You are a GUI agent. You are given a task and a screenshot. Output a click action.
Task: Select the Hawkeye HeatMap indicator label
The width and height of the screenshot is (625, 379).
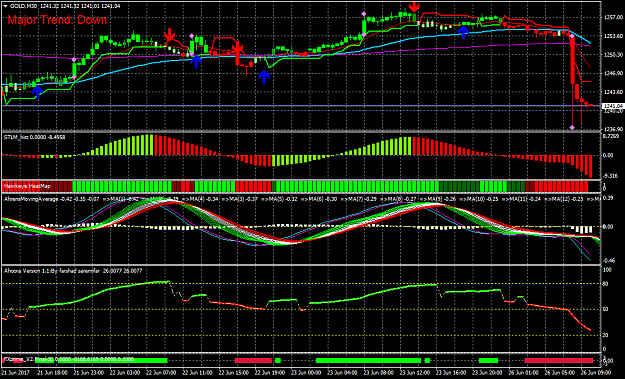pos(28,186)
